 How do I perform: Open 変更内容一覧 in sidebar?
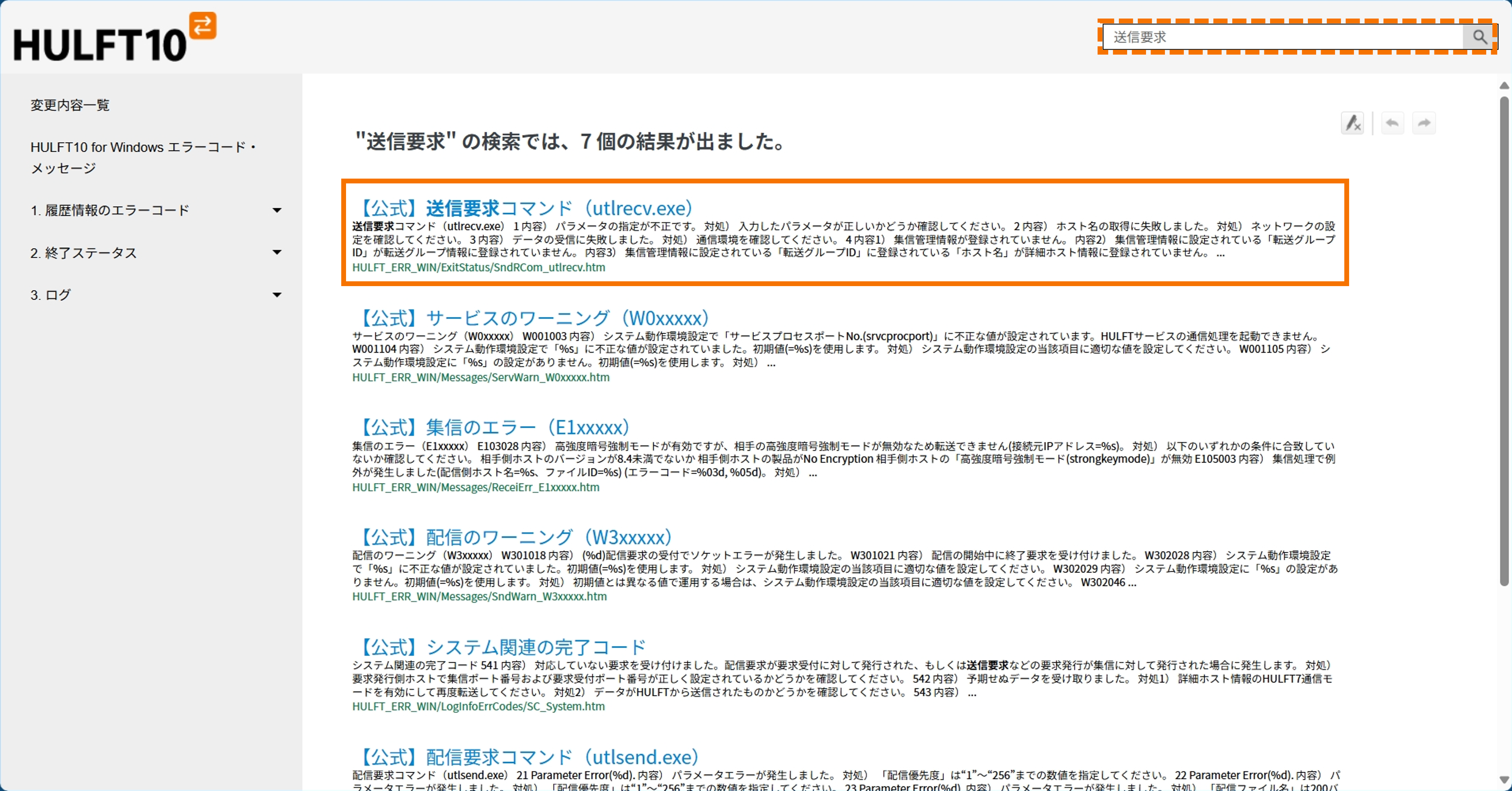tap(70, 105)
